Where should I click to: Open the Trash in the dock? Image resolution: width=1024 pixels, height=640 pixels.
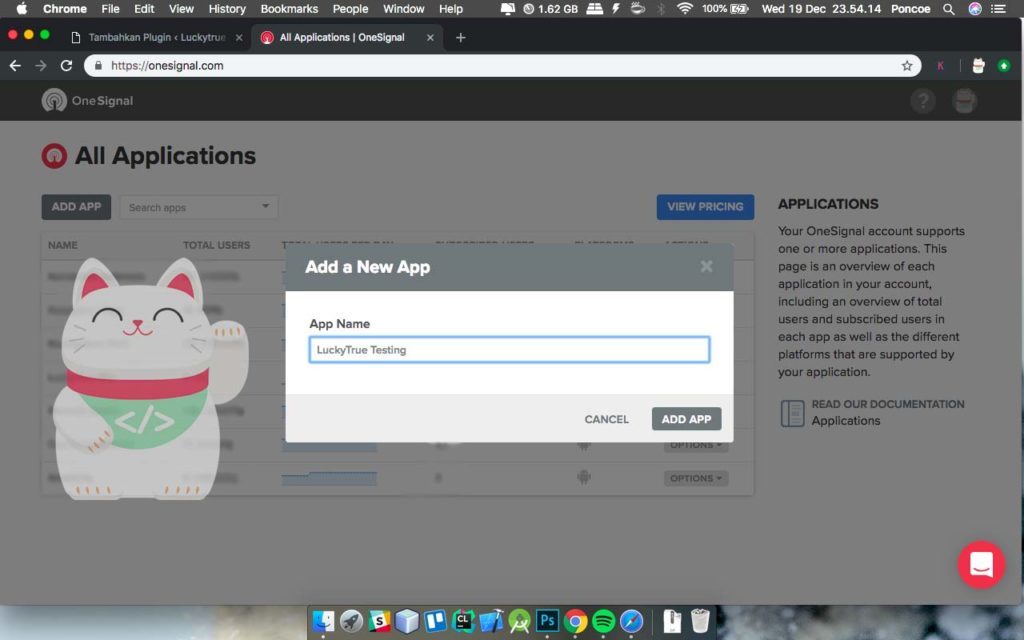pyautogui.click(x=699, y=621)
